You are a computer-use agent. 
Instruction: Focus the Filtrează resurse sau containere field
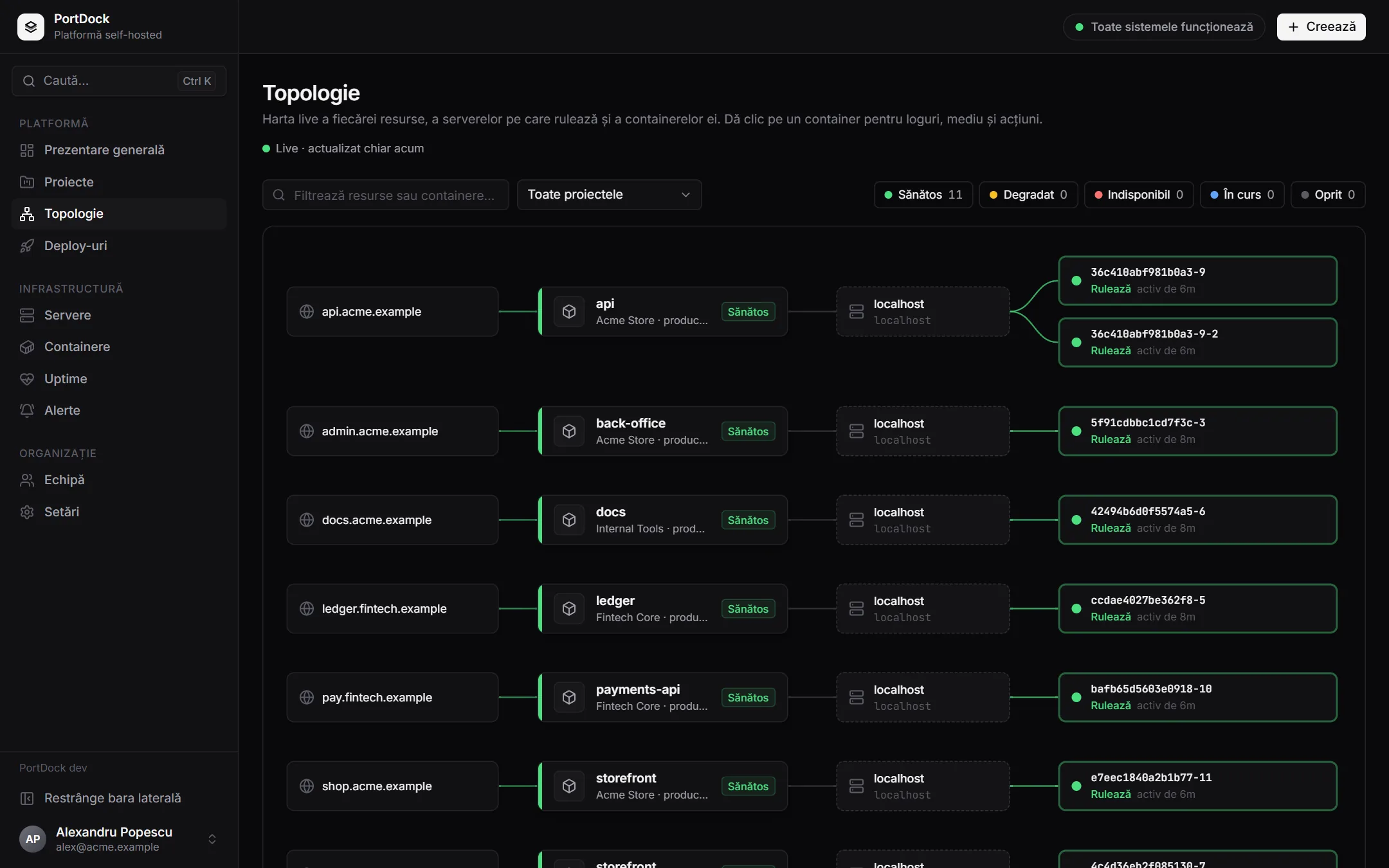point(386,195)
